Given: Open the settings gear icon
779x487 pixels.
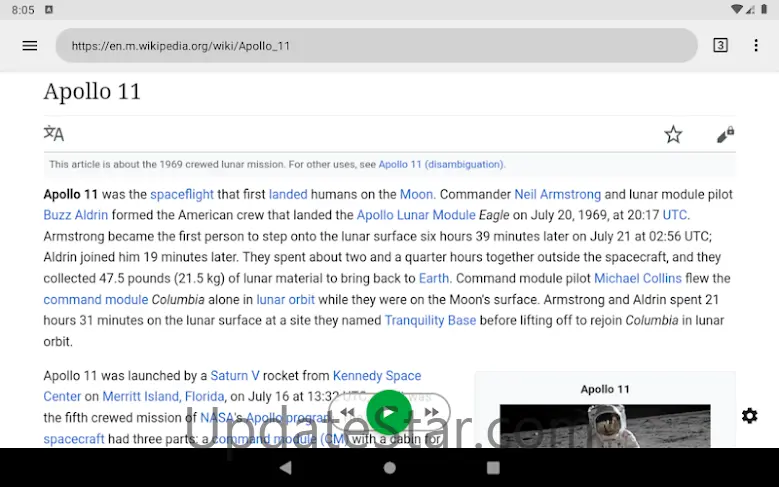Looking at the screenshot, I should 749,415.
